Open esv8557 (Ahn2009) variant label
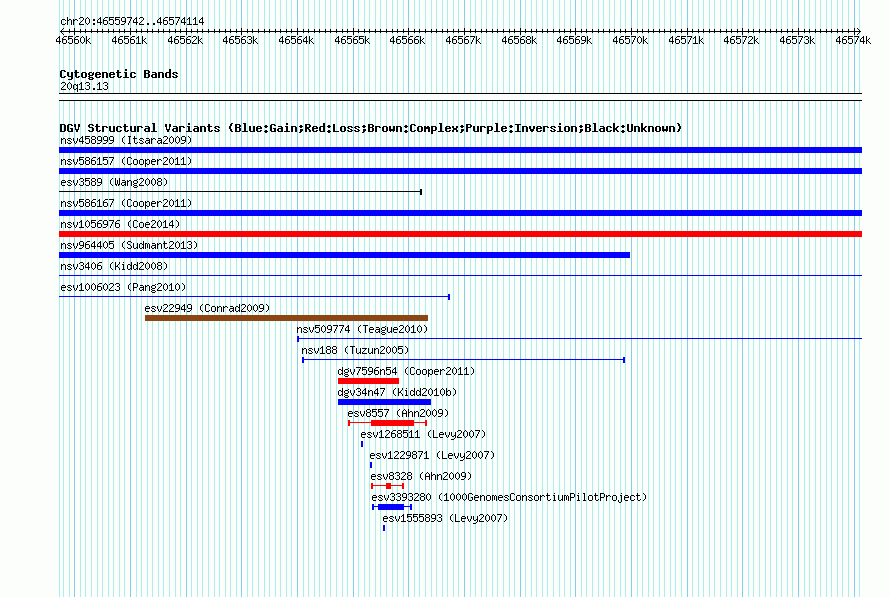Viewport: 890px width, 597px height. (x=398, y=413)
